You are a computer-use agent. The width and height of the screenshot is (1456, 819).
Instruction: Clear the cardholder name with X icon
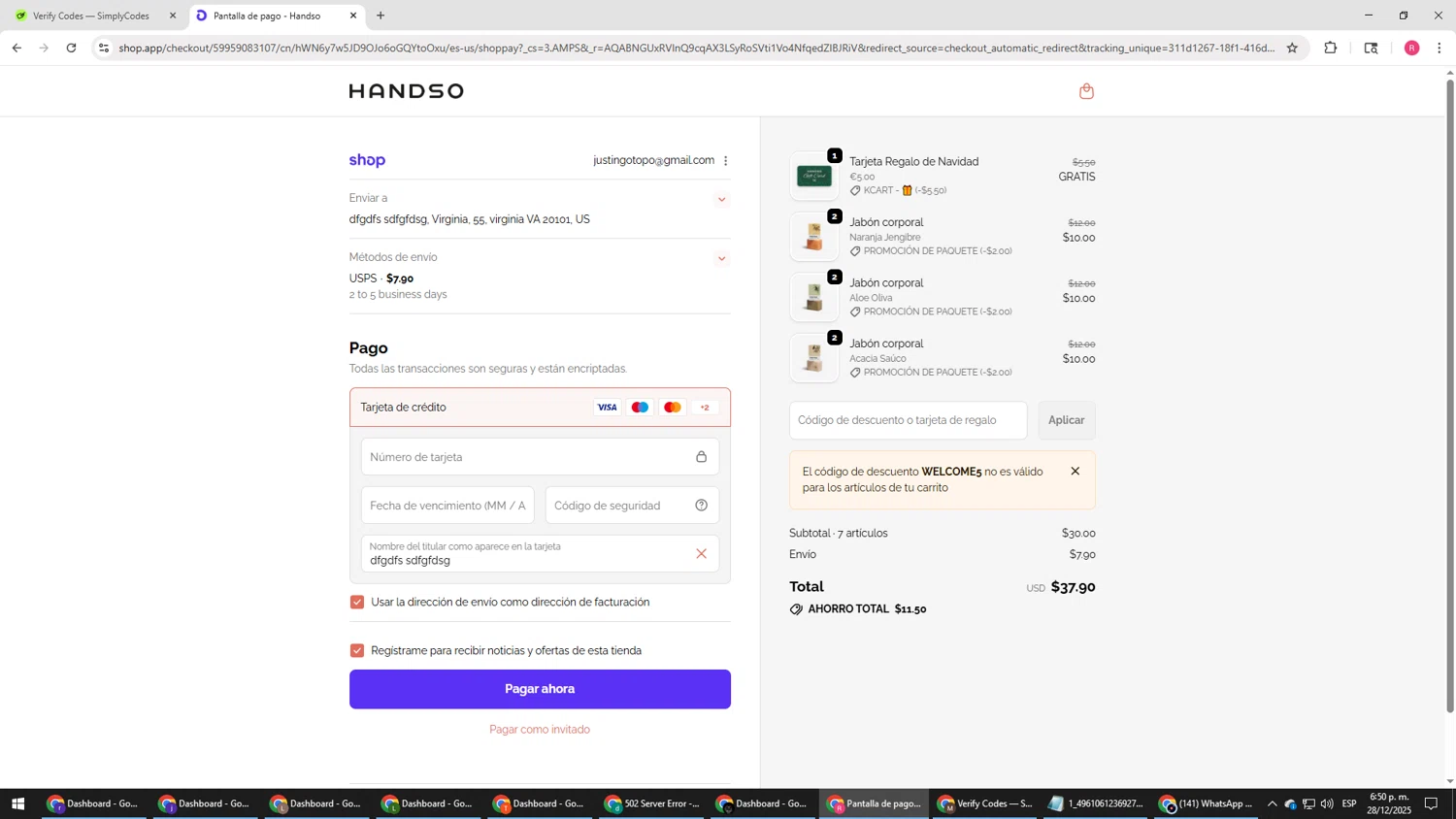pos(701,554)
